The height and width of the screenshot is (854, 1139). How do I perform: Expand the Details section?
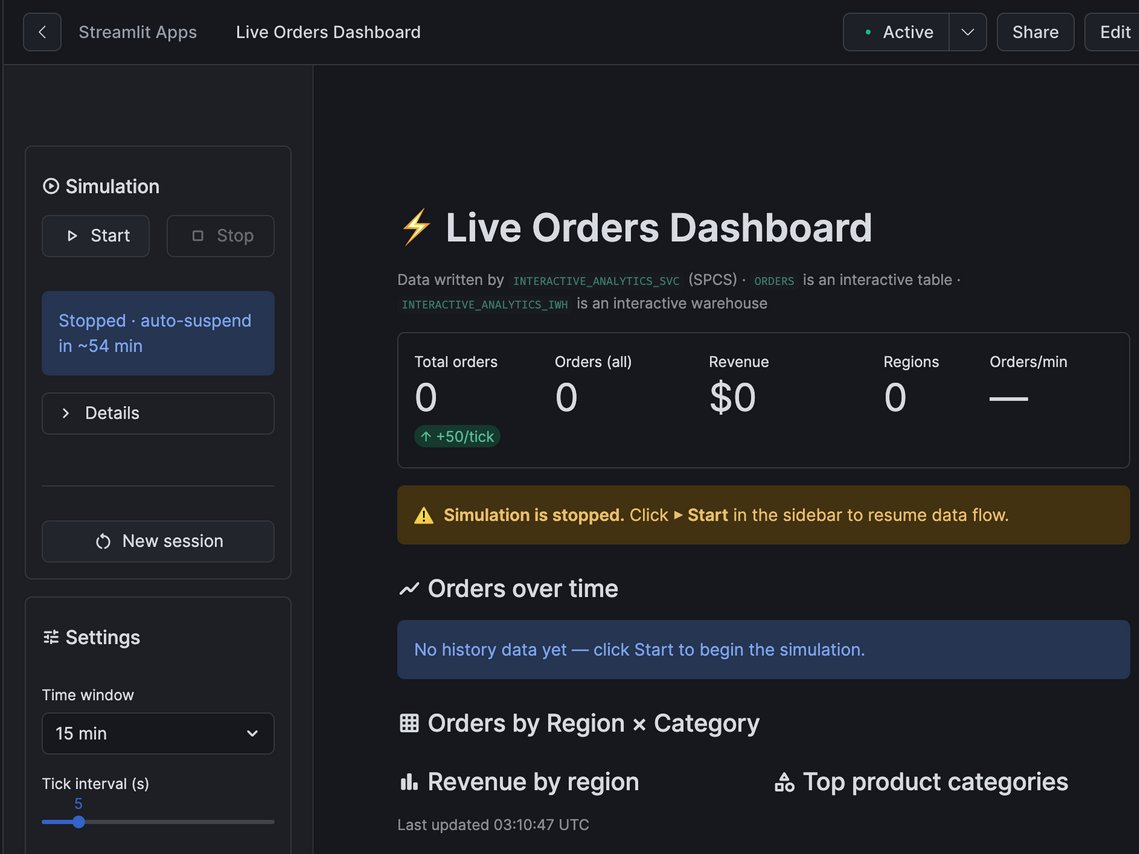(x=158, y=413)
